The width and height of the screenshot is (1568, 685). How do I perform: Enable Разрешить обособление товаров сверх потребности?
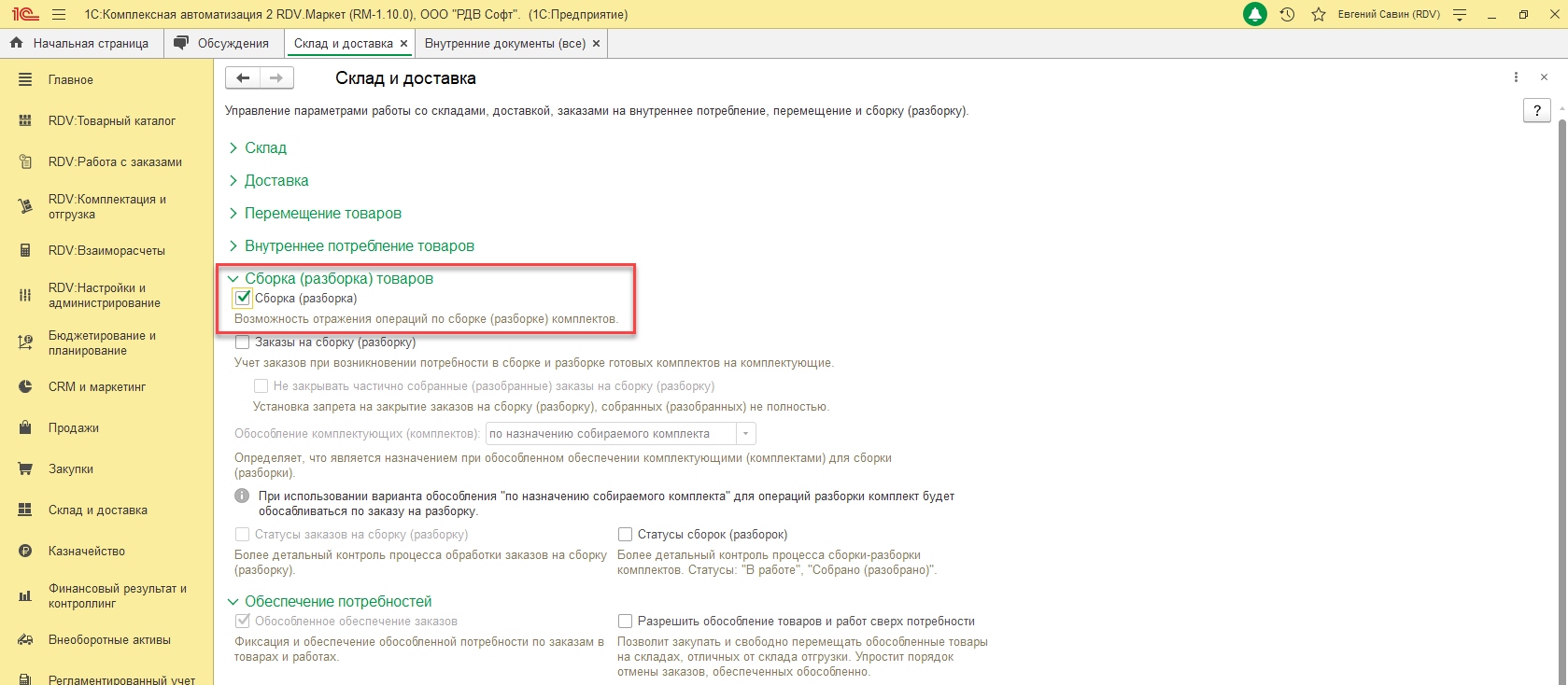tap(626, 622)
